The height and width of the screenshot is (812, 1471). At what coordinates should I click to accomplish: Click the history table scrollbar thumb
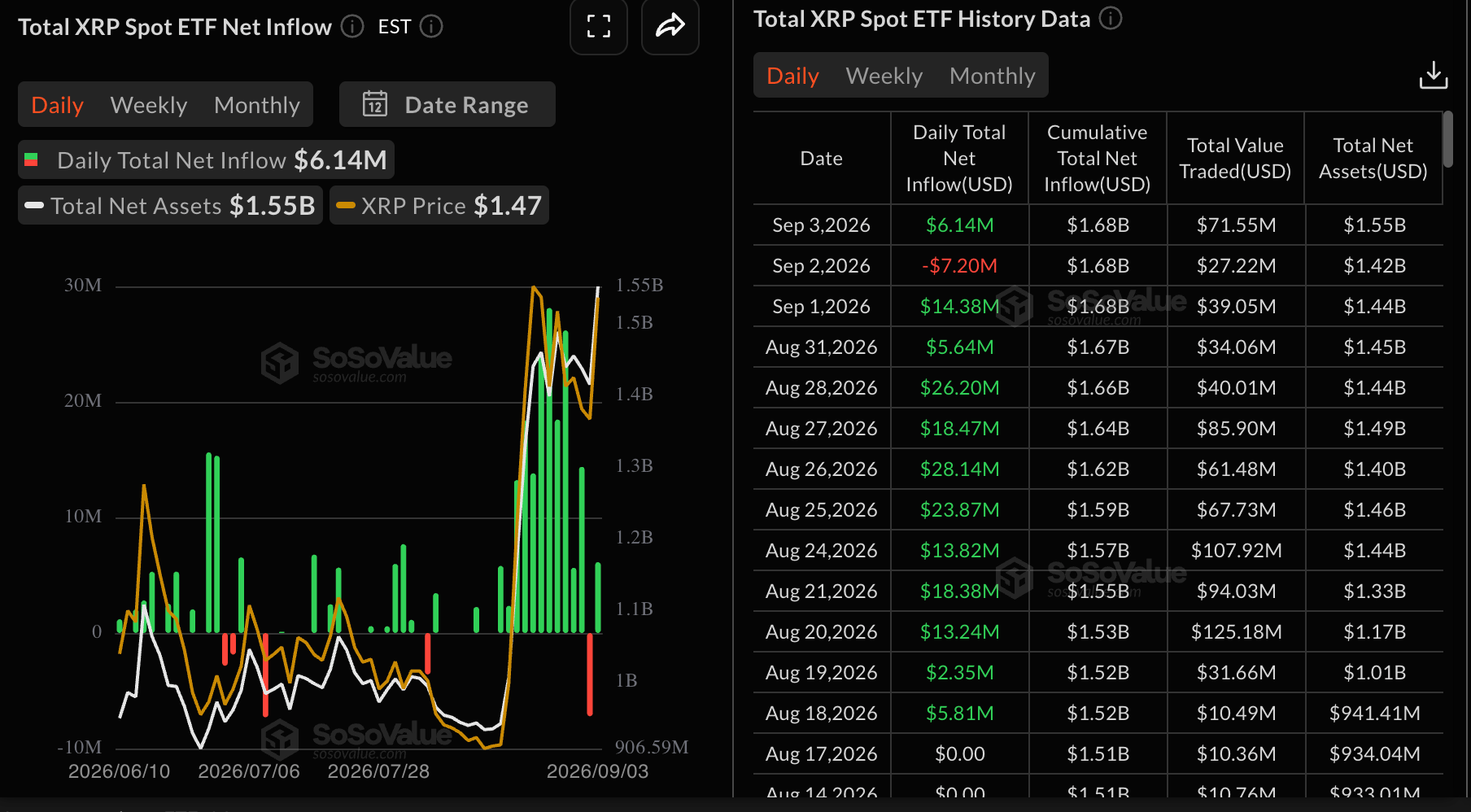[1448, 140]
